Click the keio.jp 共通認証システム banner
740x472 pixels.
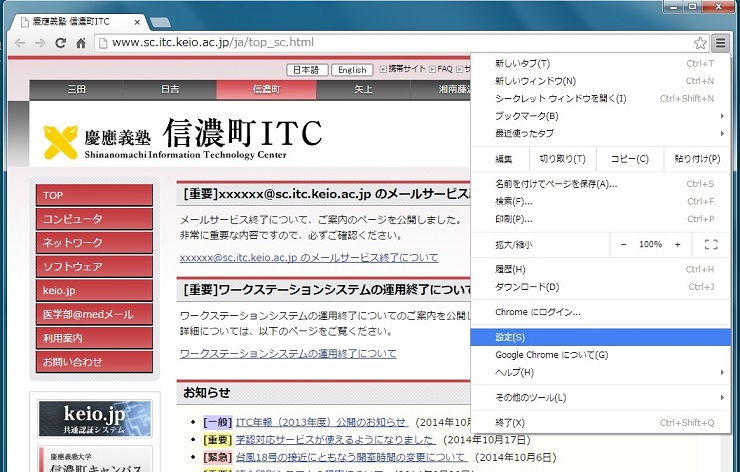pos(95,419)
